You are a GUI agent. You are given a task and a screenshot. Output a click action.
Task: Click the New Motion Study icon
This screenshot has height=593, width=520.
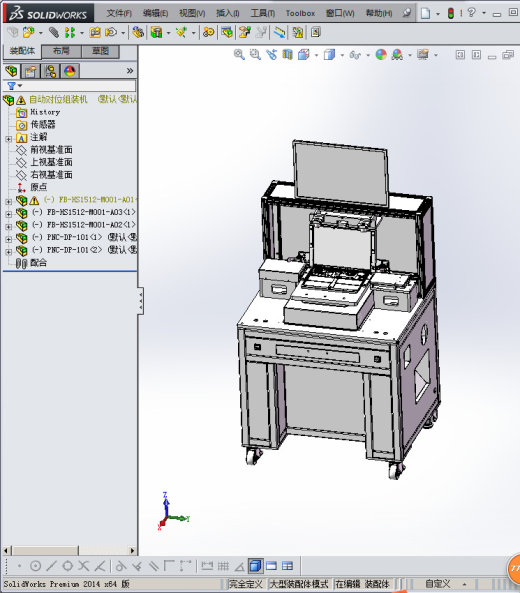(x=208, y=33)
